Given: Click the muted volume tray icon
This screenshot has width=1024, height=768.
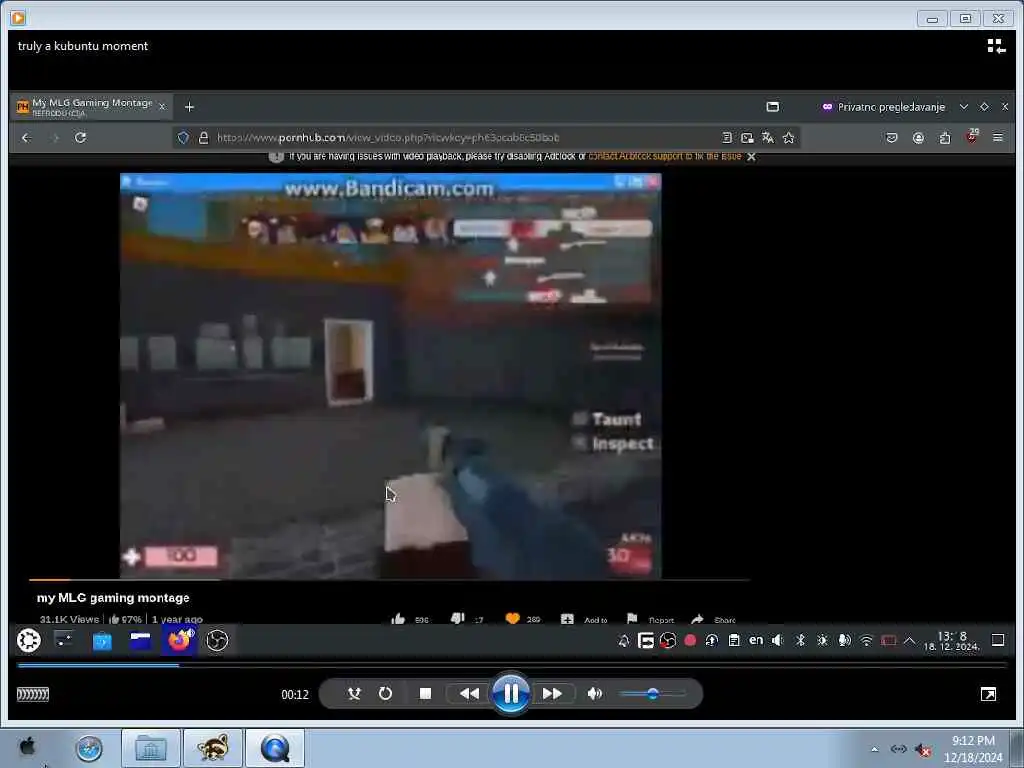Looking at the screenshot, I should point(923,750).
